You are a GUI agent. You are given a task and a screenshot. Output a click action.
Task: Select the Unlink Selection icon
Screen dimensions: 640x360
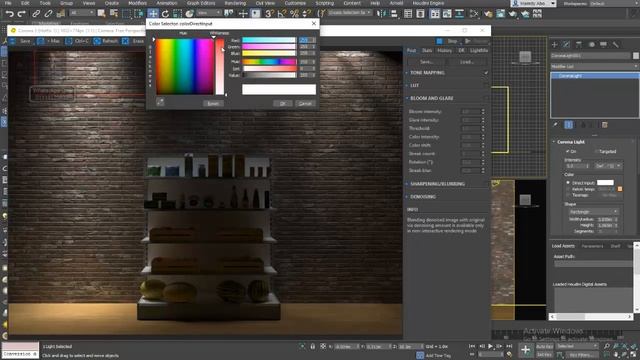coord(48,14)
